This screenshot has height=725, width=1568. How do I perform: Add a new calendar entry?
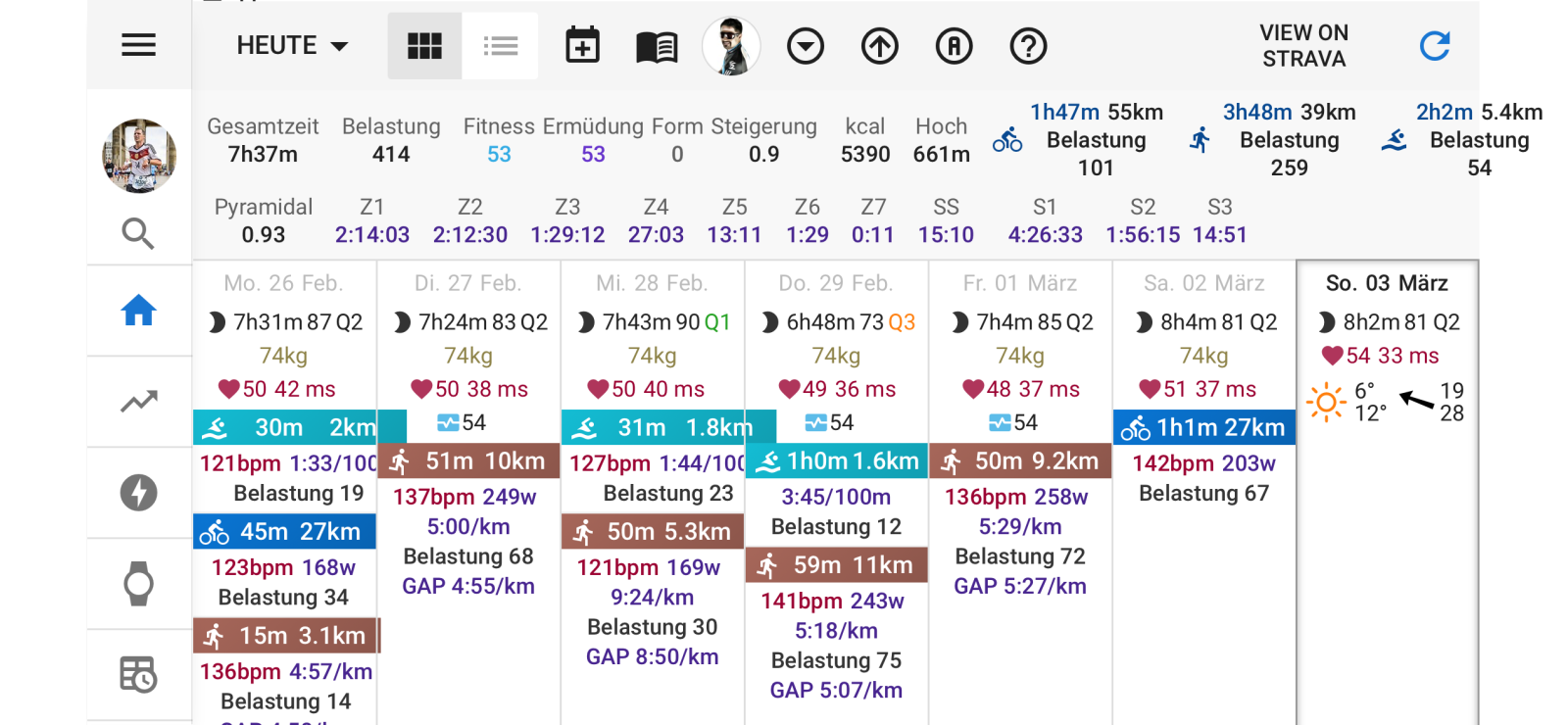pos(582,46)
